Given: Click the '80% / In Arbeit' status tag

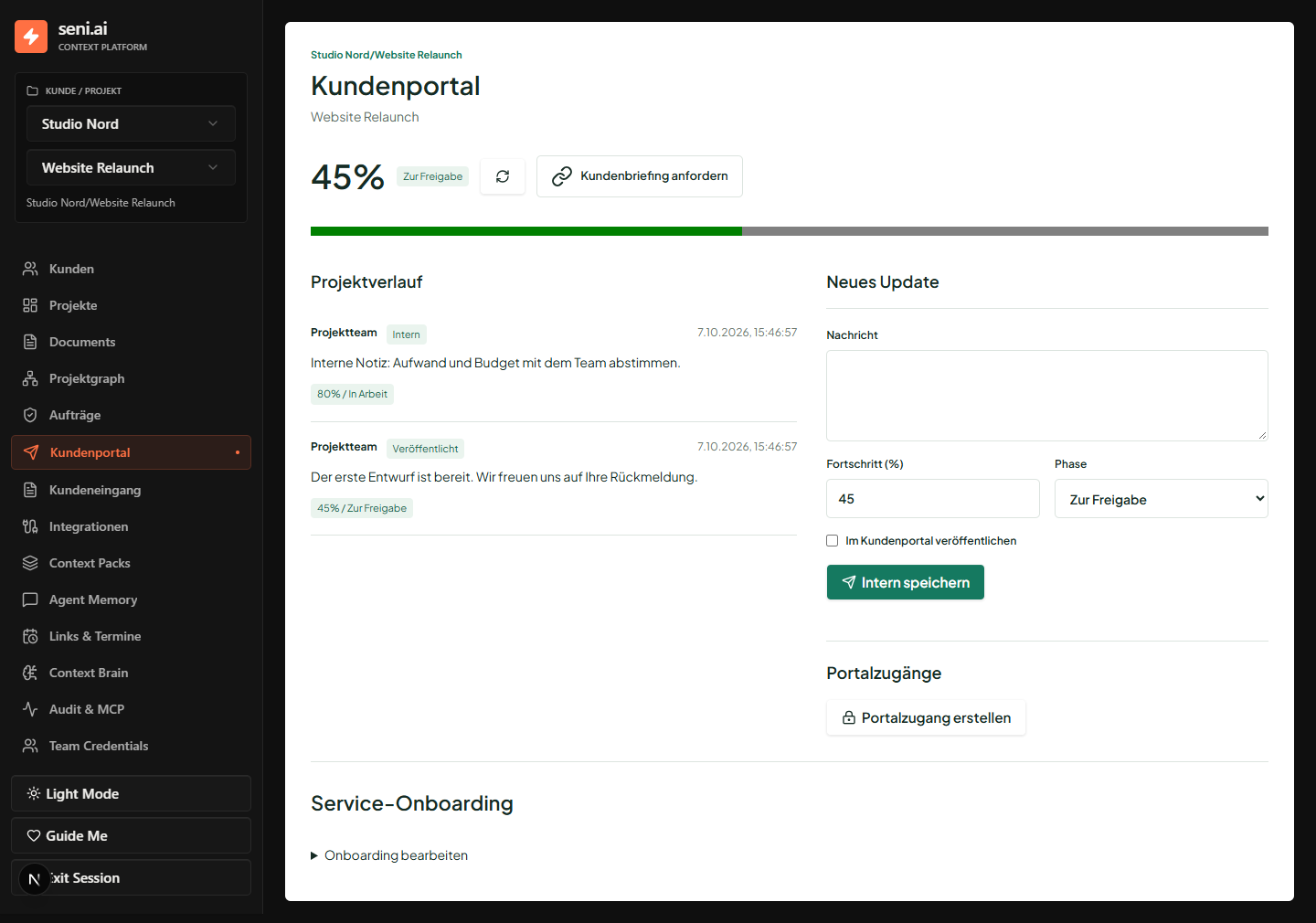Looking at the screenshot, I should [352, 394].
